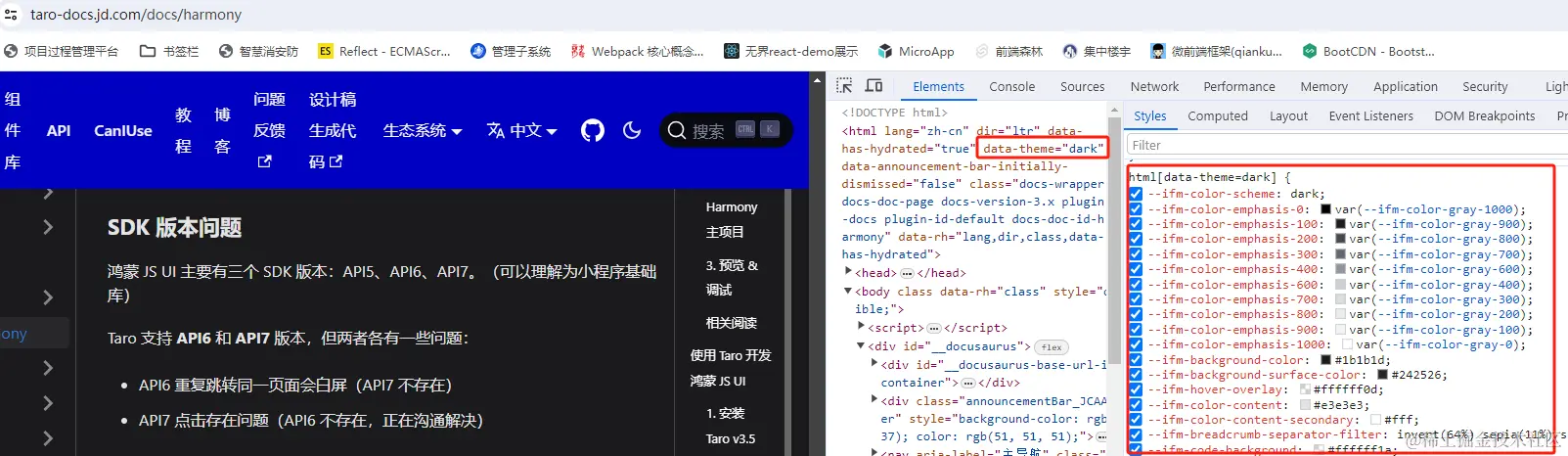Activate the DevTools element inspector icon
Screen dimensions: 1568x456
click(x=844, y=86)
